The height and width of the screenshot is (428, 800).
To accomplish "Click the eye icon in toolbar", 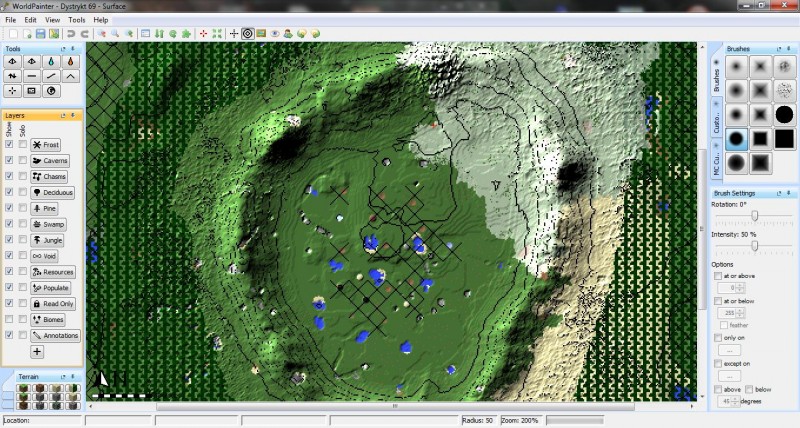I will tap(275, 34).
